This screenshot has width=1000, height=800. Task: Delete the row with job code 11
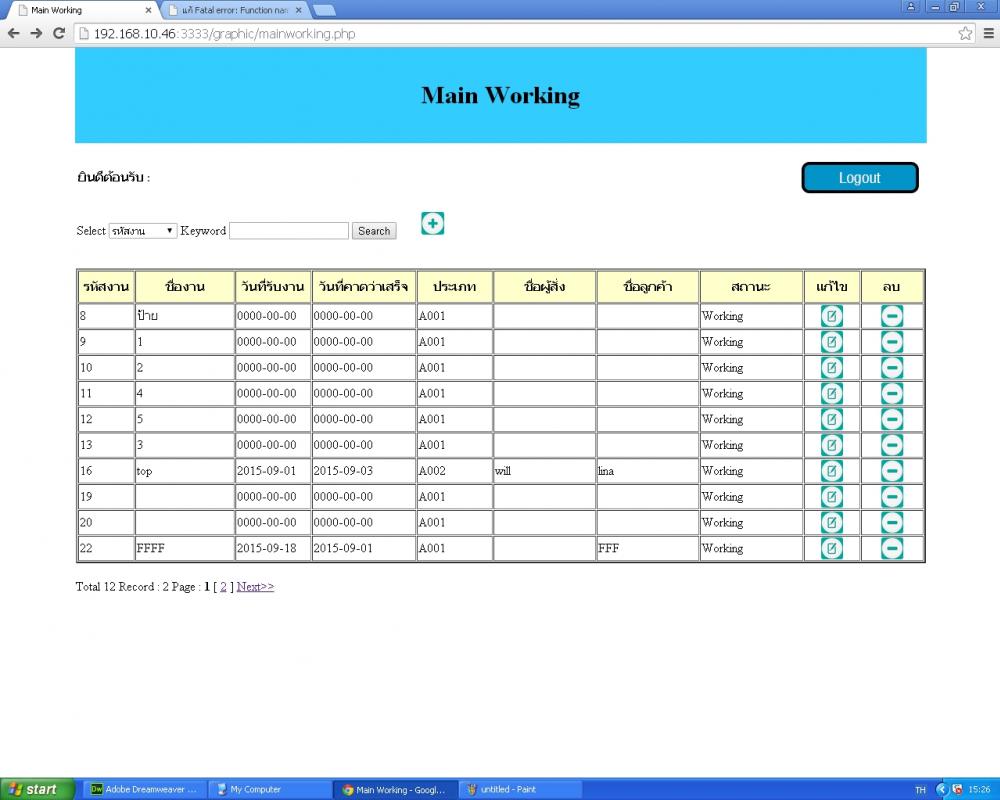(x=892, y=393)
